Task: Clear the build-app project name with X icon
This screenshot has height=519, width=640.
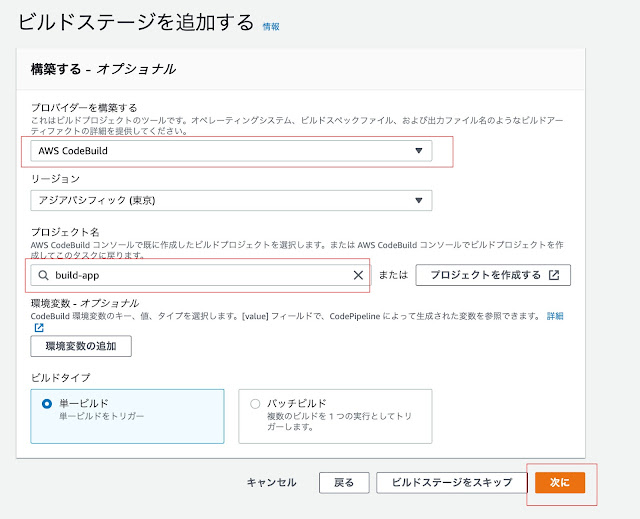Action: tap(358, 275)
